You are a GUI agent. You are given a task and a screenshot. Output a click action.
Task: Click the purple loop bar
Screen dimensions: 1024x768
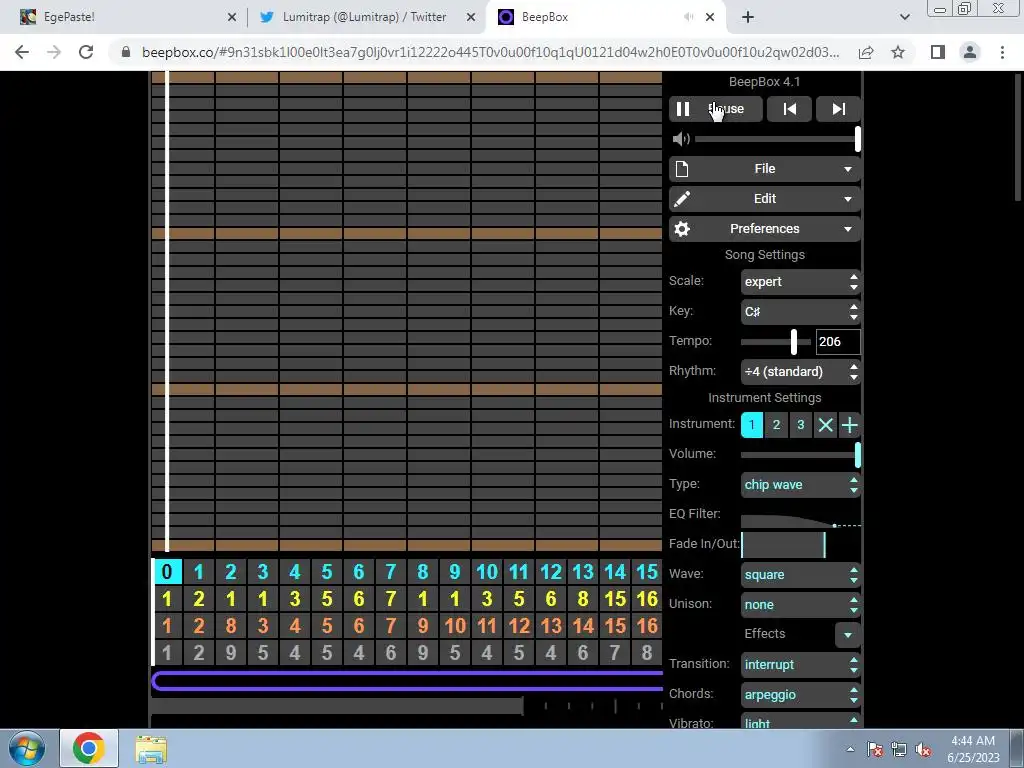(x=408, y=680)
